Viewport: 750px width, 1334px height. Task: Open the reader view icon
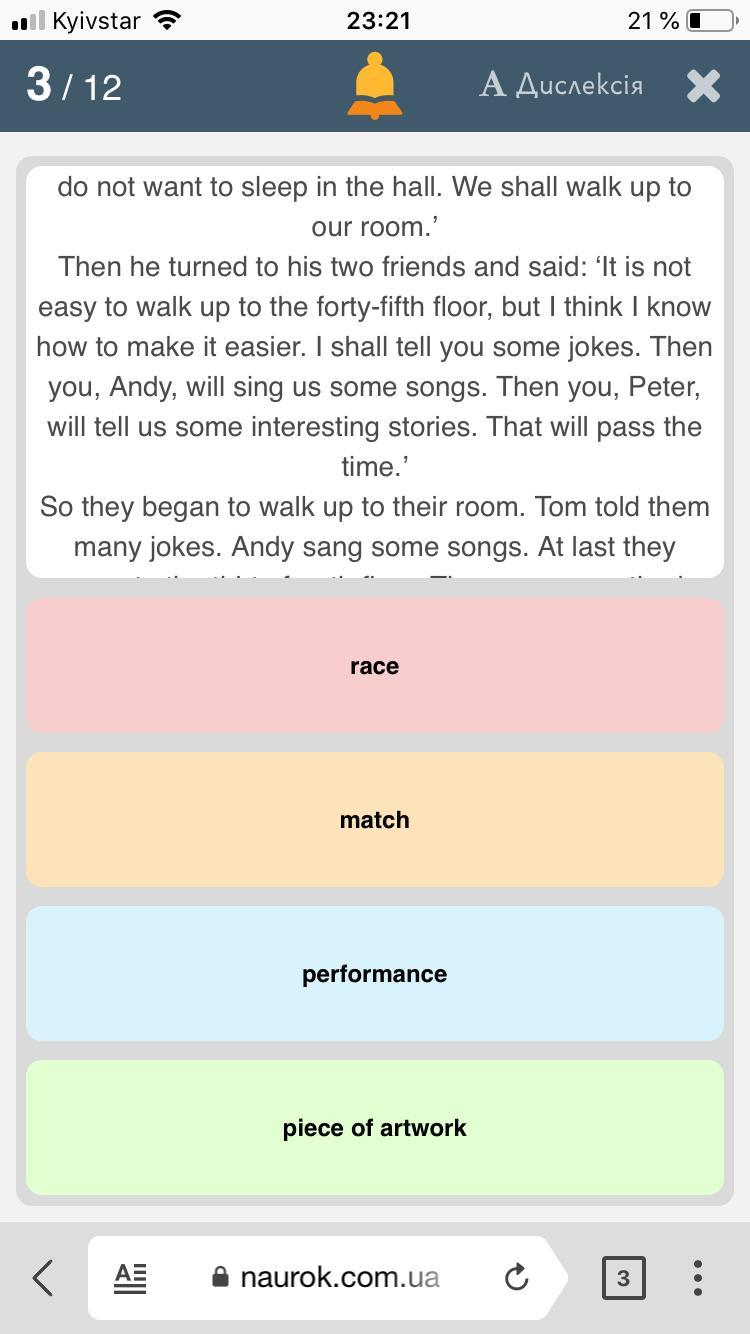coord(130,1277)
